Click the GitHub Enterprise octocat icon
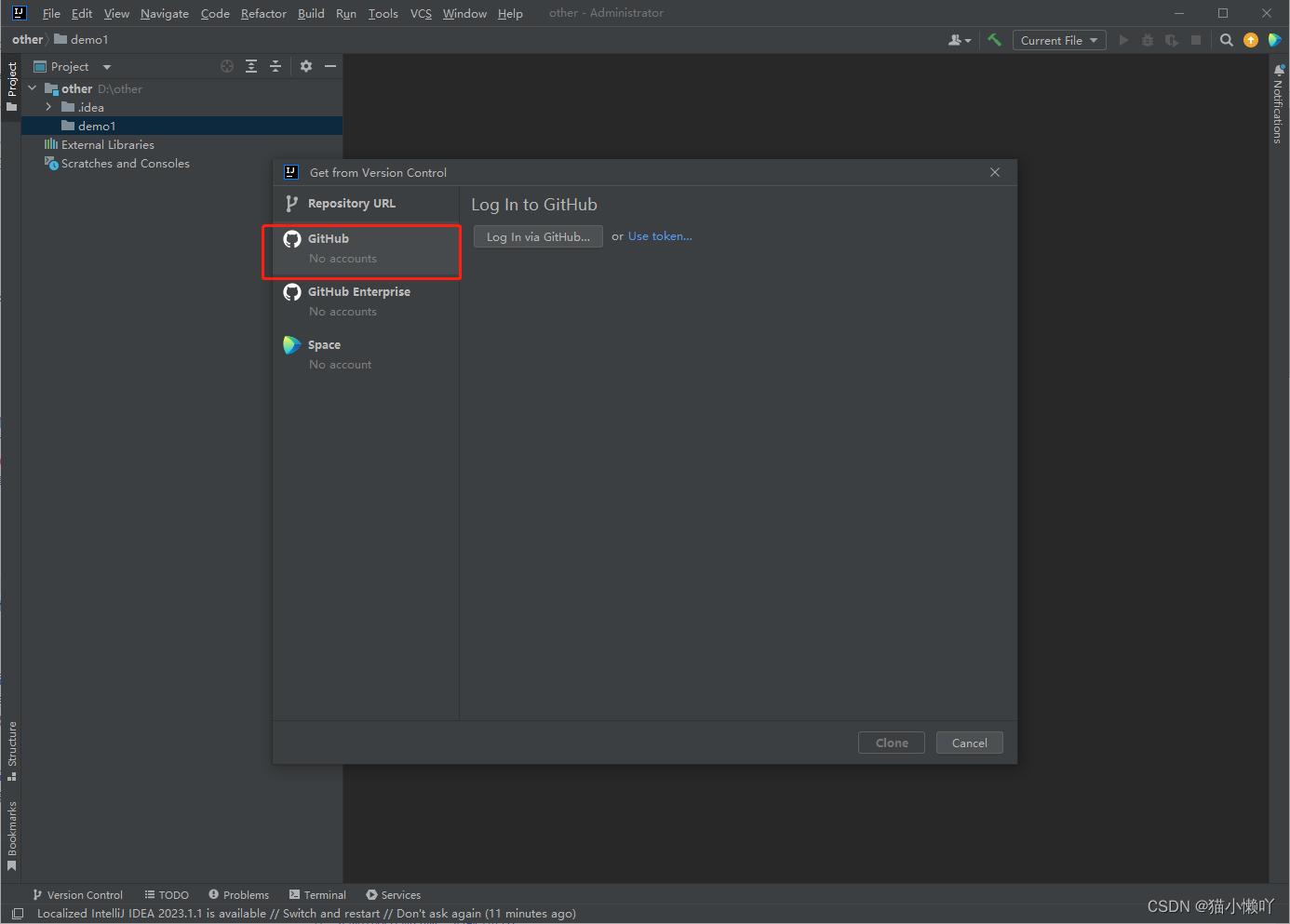 [292, 292]
